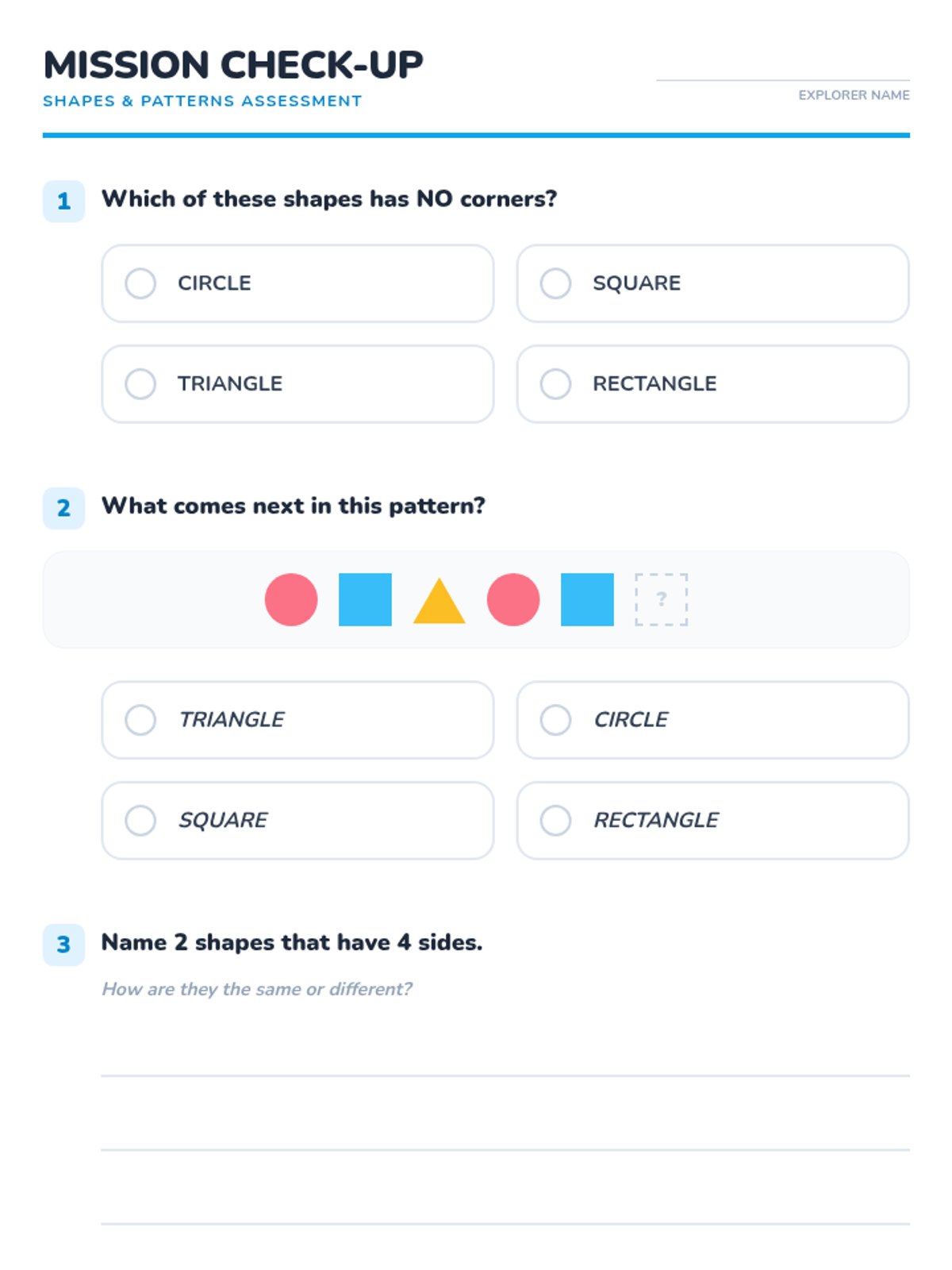
Task: Pick RECTANGLE for the pattern question
Action: pos(555,821)
